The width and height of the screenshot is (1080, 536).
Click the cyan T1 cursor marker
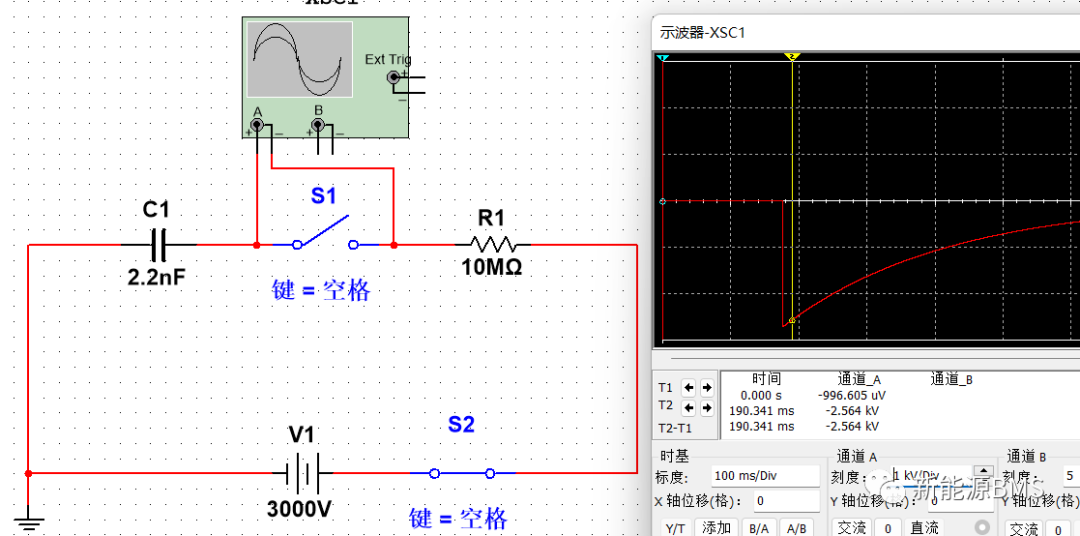[x=663, y=58]
